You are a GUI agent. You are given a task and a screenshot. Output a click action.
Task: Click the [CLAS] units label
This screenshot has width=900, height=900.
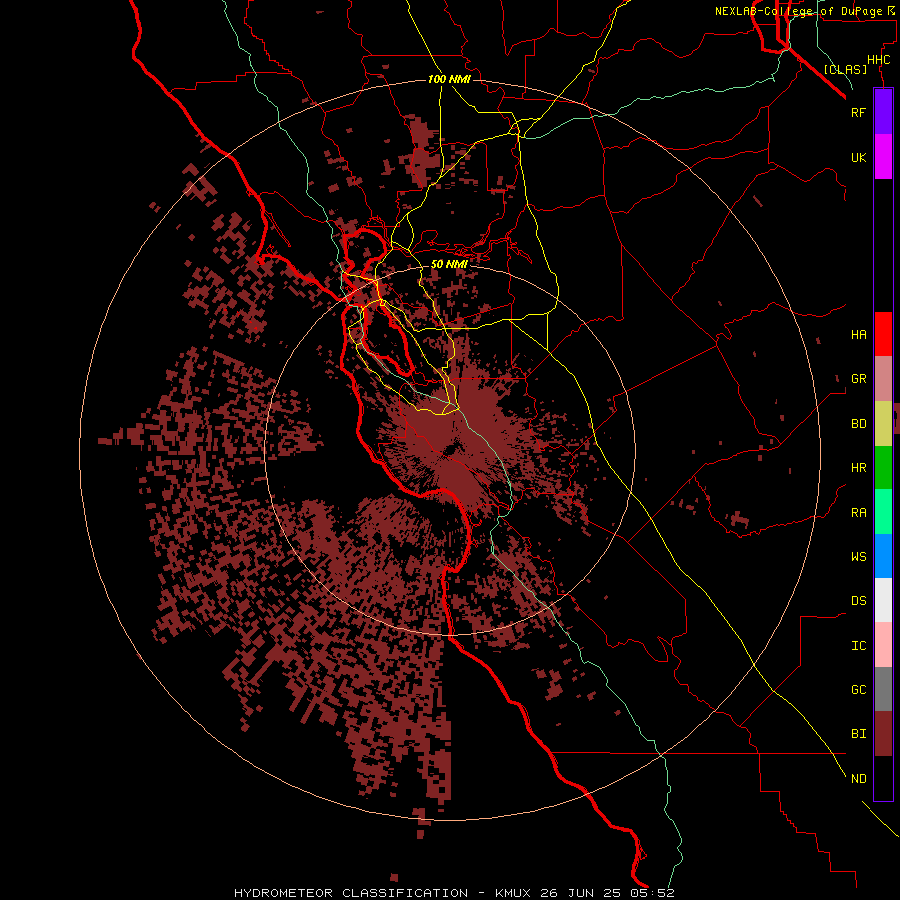tap(845, 69)
